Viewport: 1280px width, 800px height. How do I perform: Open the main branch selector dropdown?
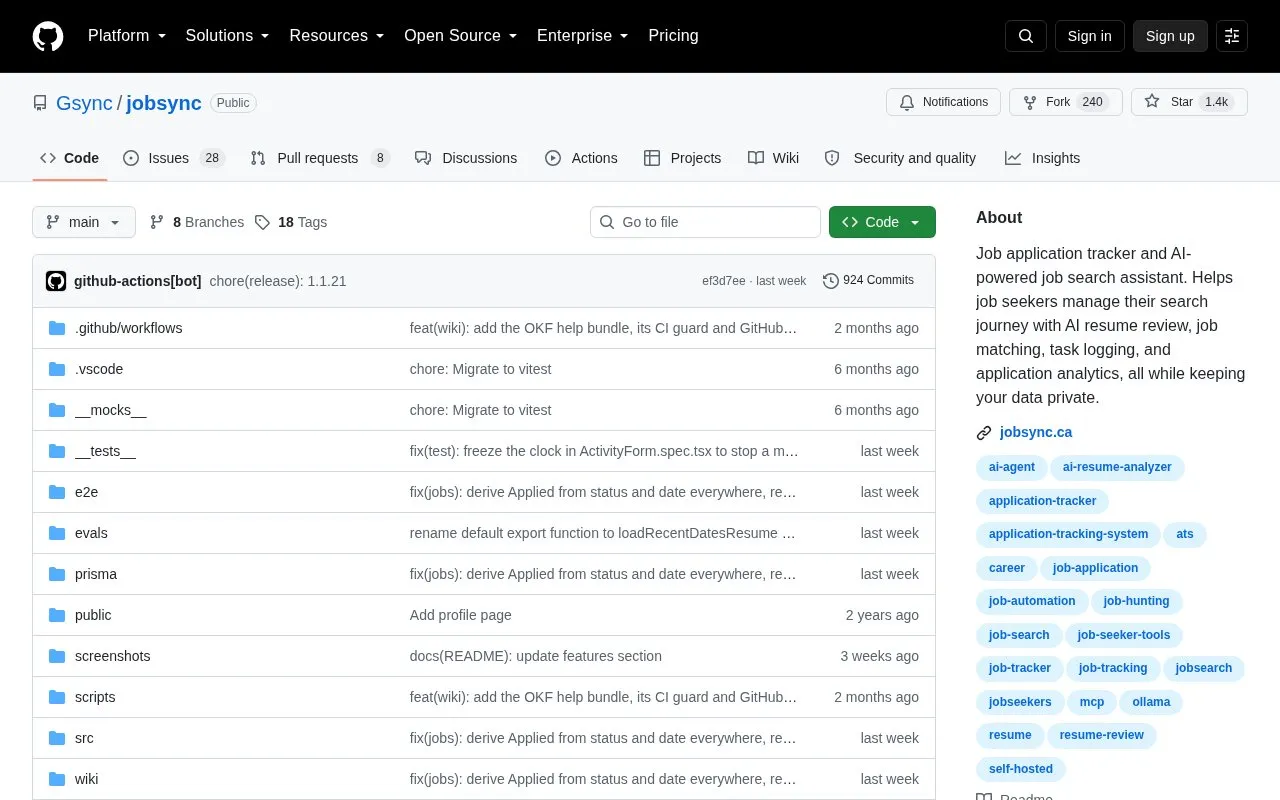pyautogui.click(x=84, y=222)
